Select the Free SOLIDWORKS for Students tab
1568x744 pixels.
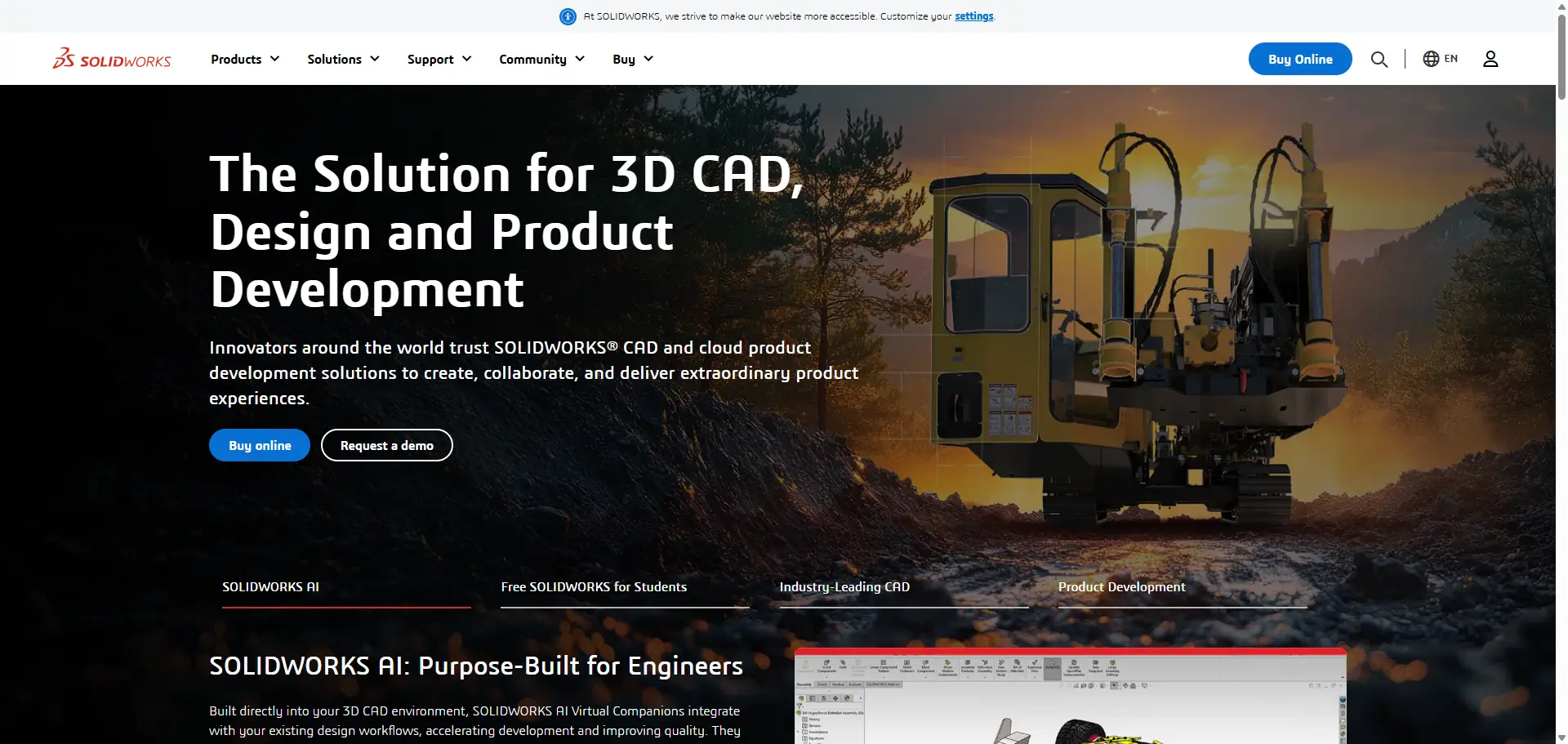click(x=625, y=588)
